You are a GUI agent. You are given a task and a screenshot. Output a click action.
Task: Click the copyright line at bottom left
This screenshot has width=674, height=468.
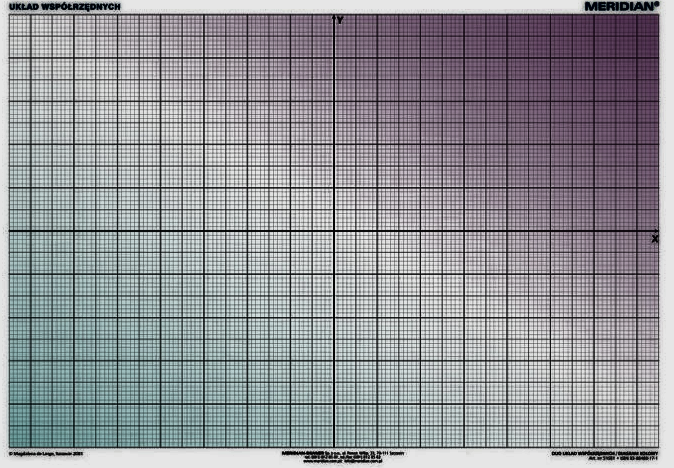[46, 454]
